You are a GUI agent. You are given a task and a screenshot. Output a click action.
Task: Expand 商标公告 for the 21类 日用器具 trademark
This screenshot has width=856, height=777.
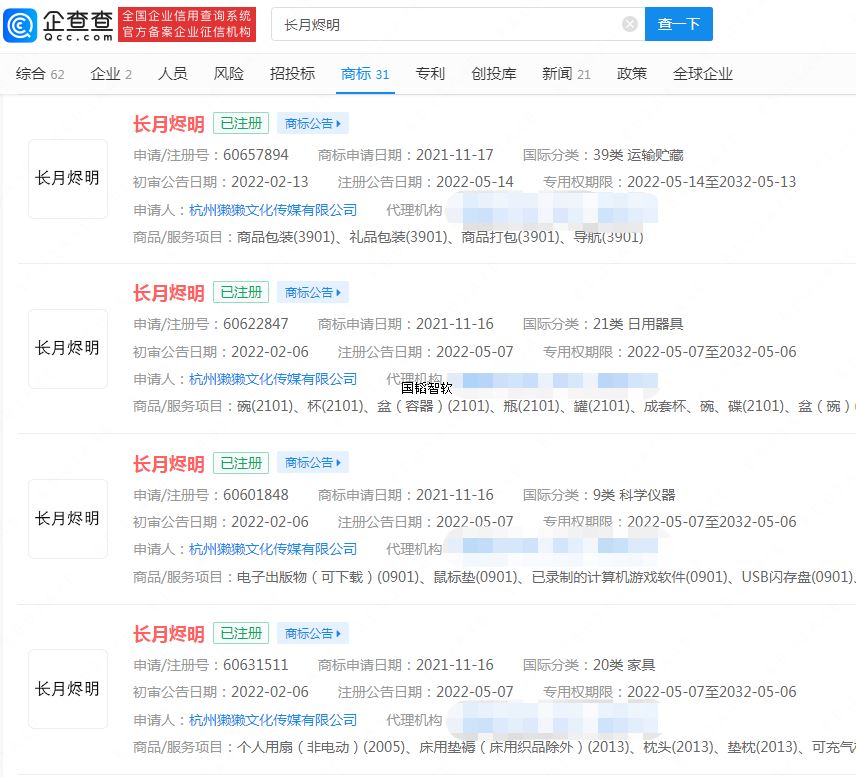click(x=313, y=293)
